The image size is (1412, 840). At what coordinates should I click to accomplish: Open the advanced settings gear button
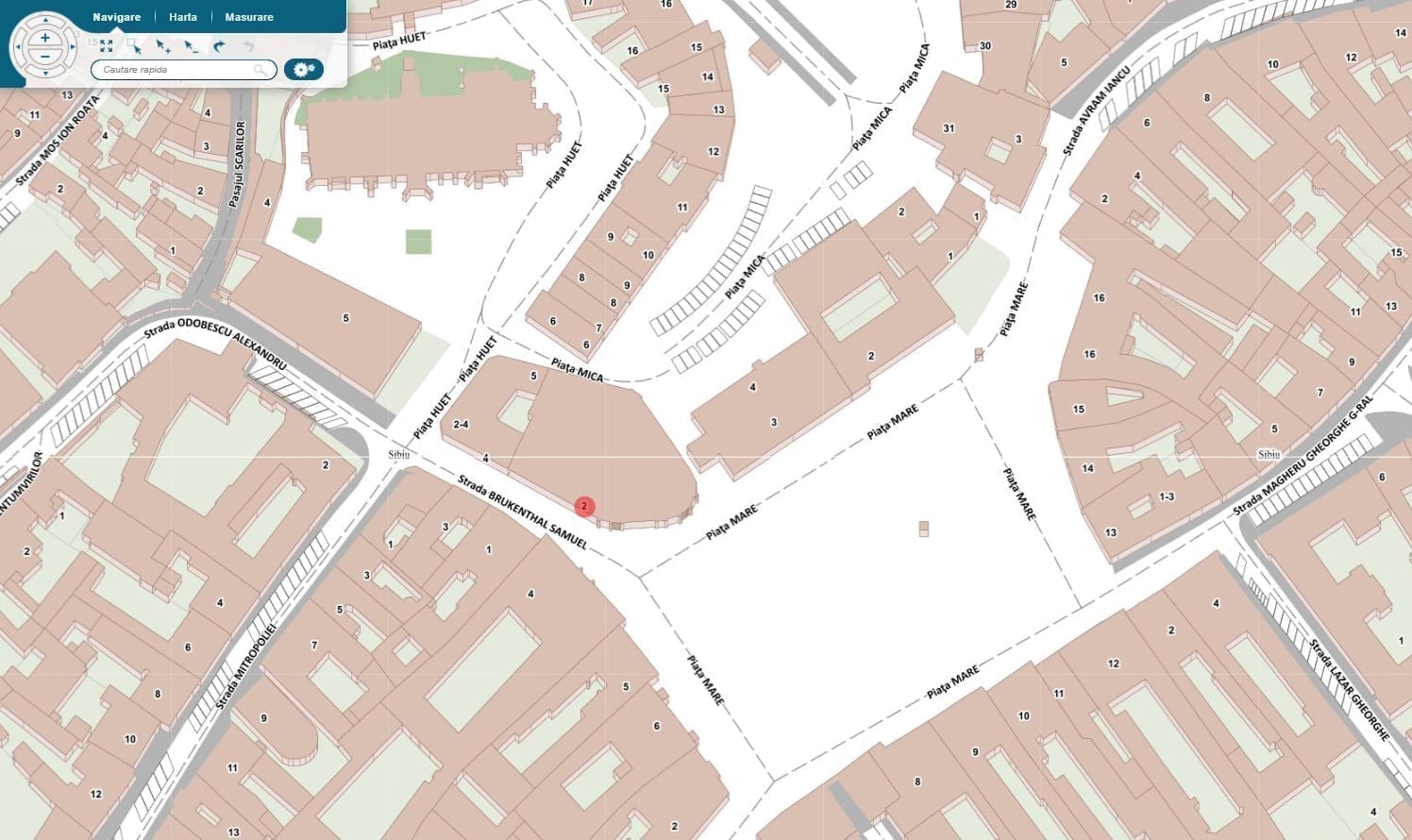304,70
